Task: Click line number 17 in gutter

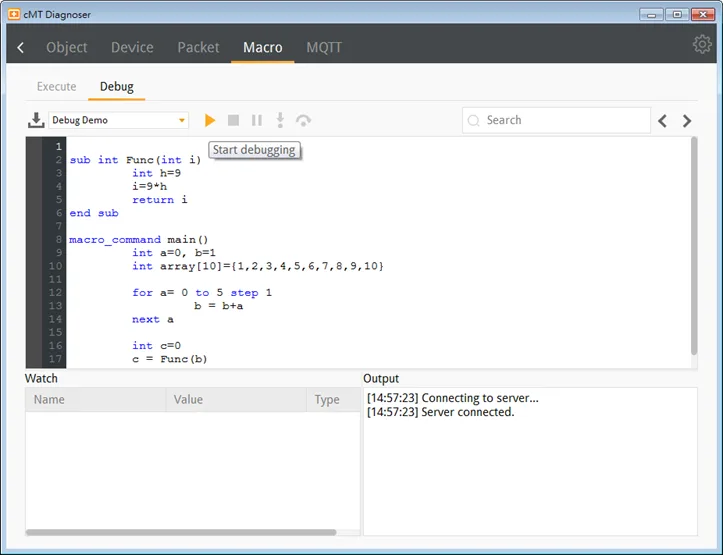Action: [55, 359]
